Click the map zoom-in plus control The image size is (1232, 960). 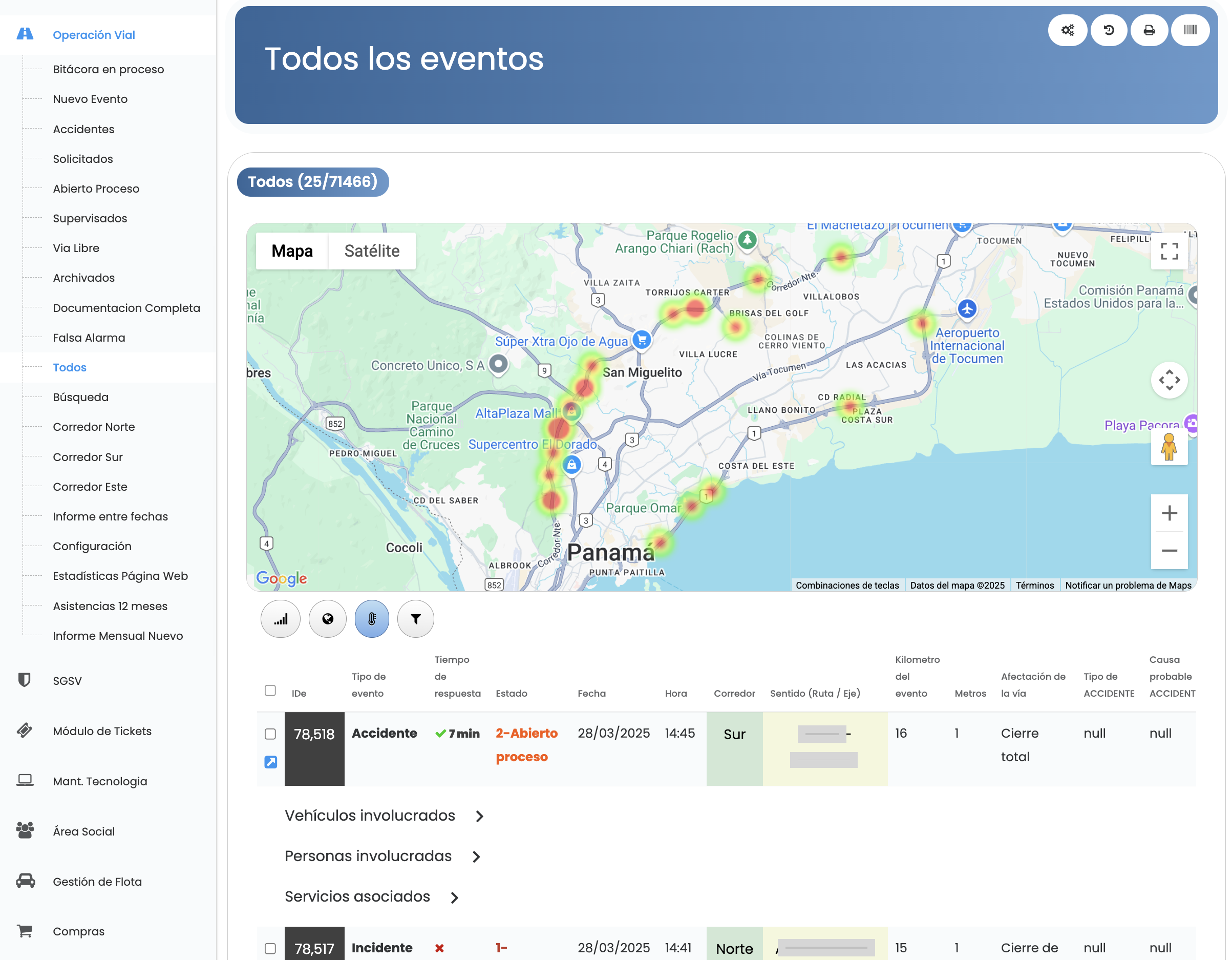[1170, 513]
